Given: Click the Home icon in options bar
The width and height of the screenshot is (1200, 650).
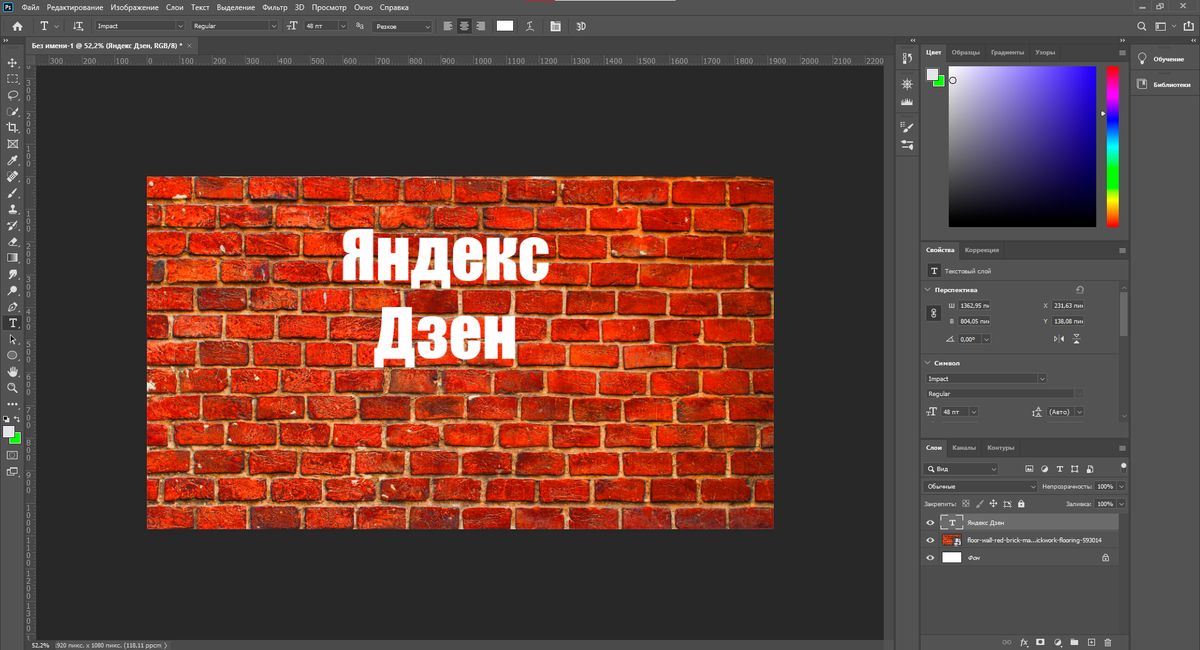Looking at the screenshot, I should pos(17,26).
